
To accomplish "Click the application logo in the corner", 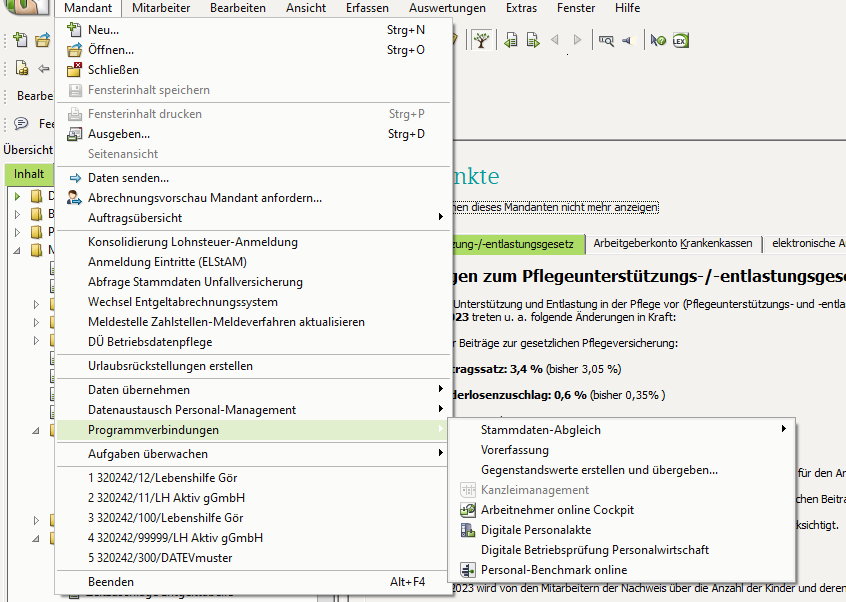I will (28, 6).
